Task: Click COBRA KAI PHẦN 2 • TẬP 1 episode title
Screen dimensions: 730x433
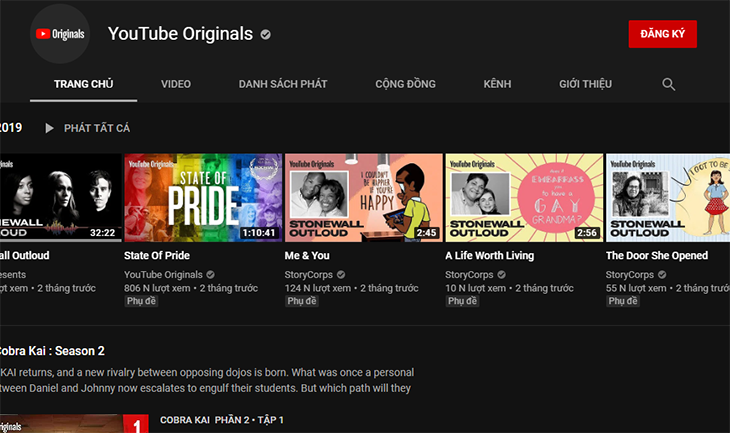Action: point(222,420)
